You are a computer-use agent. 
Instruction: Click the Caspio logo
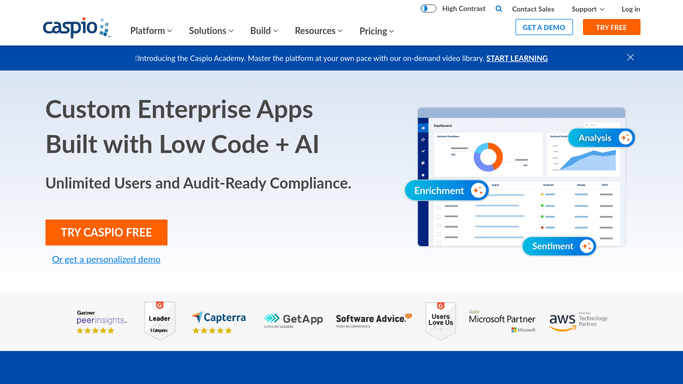(x=77, y=27)
